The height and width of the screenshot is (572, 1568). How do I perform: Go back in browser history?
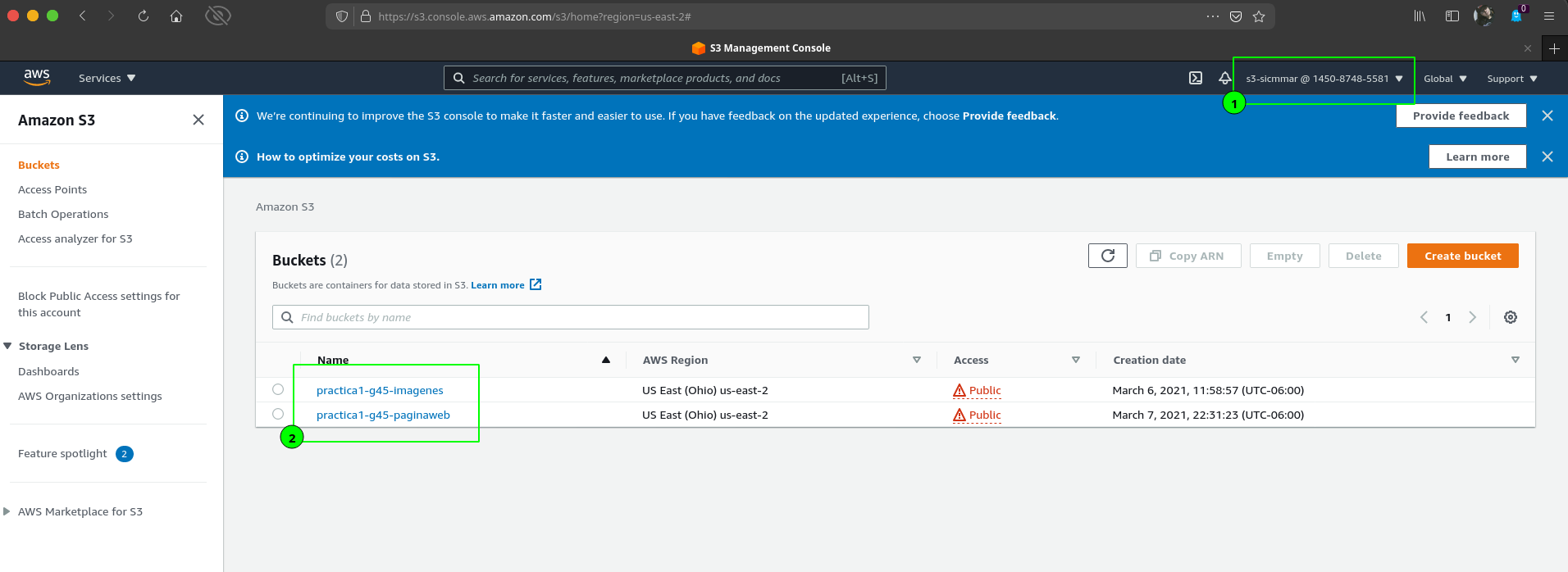pos(83,16)
